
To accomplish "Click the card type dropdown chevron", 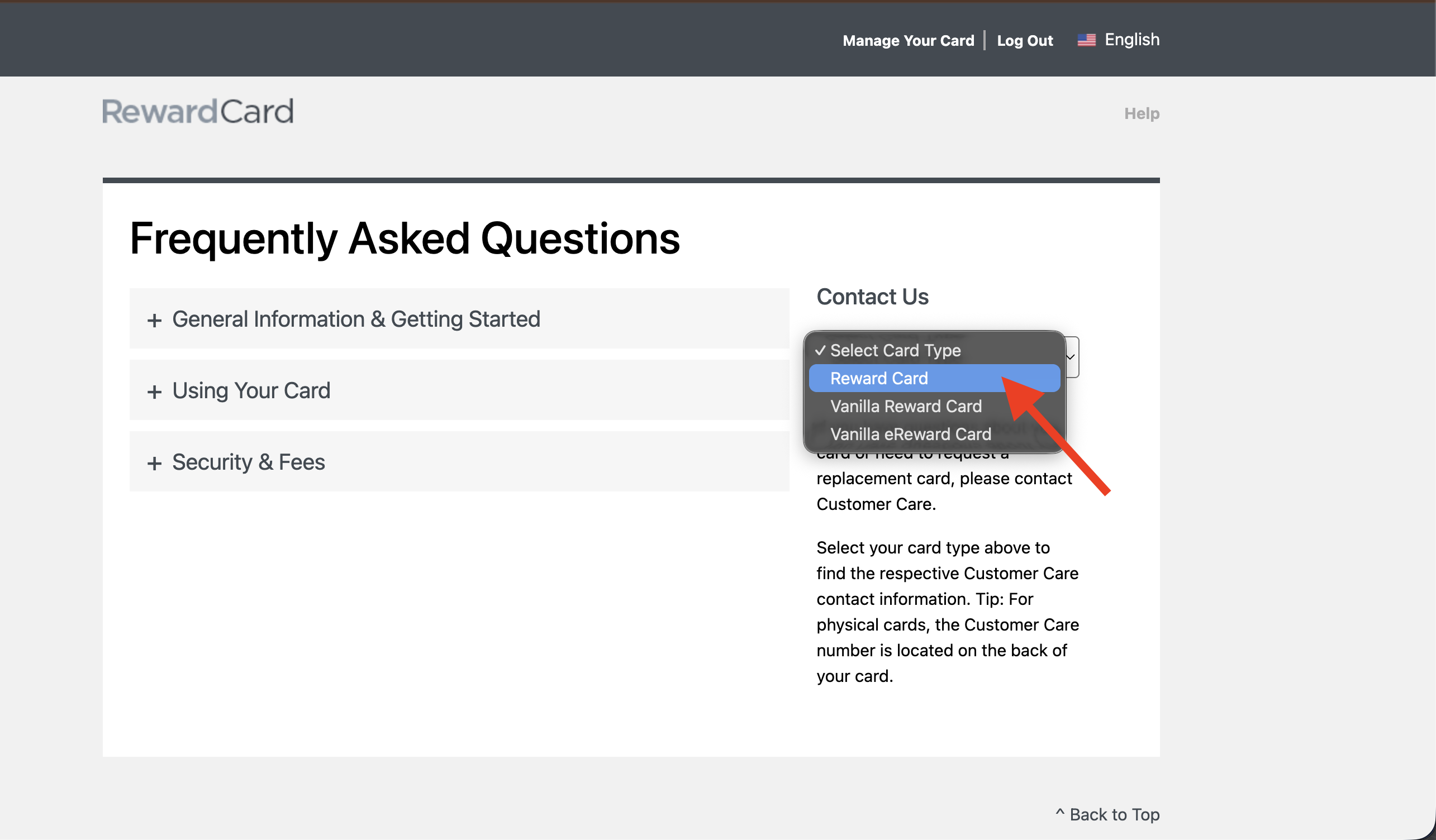I will (x=1071, y=357).
